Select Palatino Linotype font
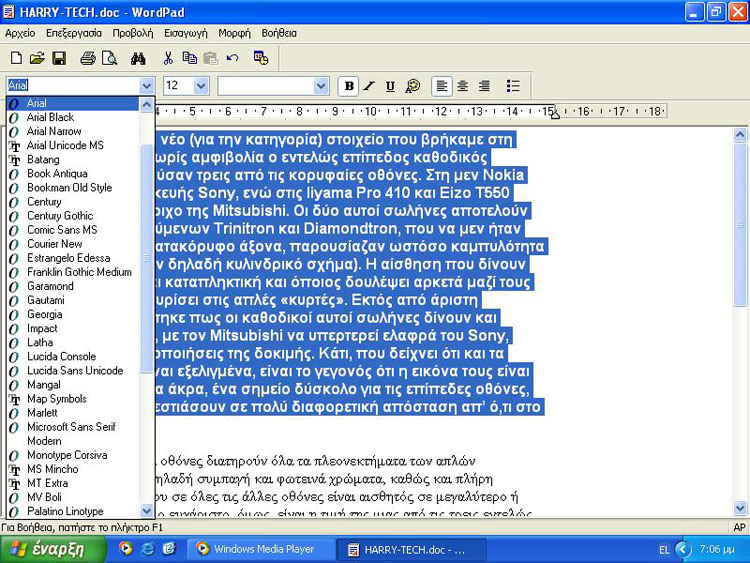The height and width of the screenshot is (563, 750). click(73, 511)
